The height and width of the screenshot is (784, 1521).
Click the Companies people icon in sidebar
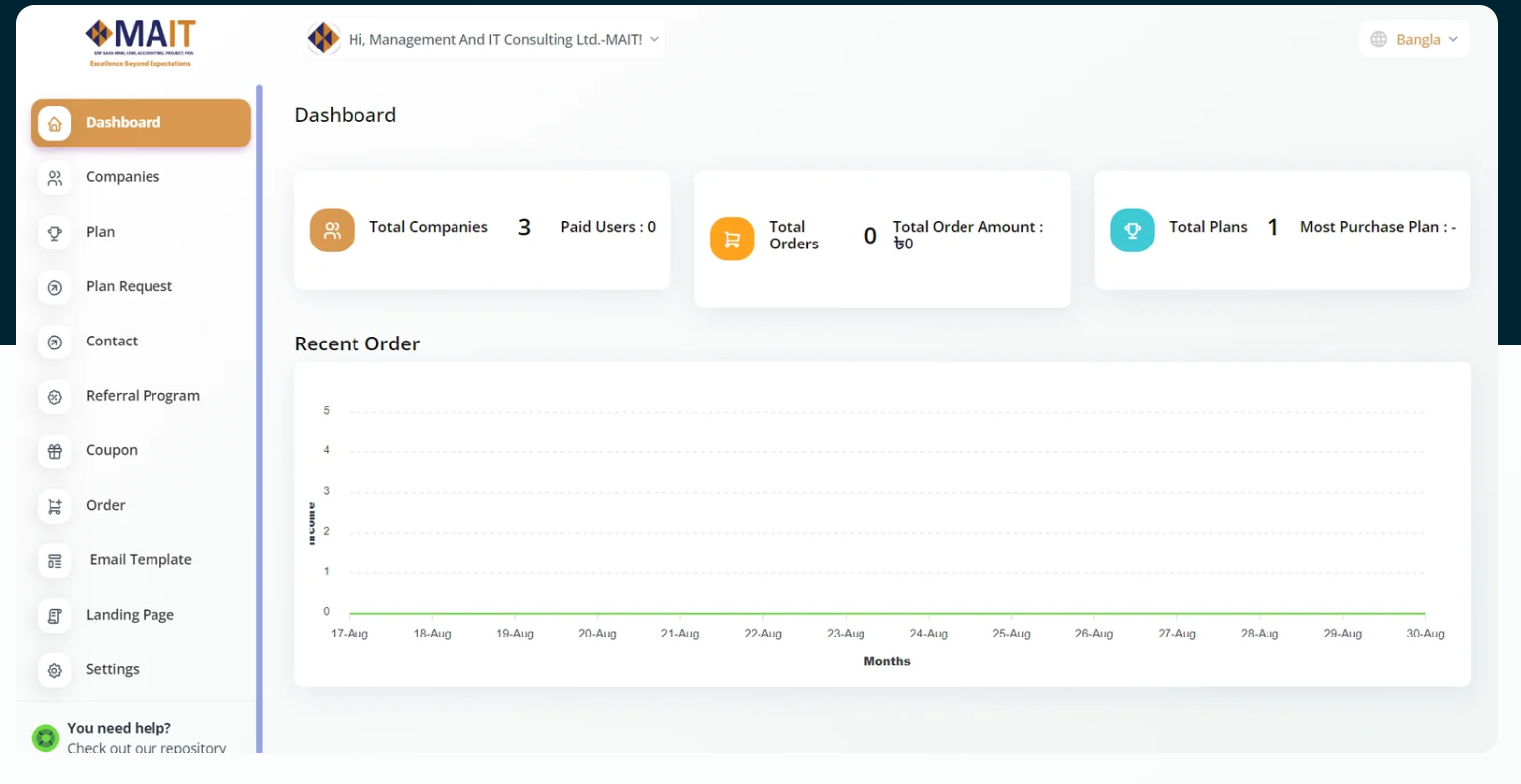[54, 178]
